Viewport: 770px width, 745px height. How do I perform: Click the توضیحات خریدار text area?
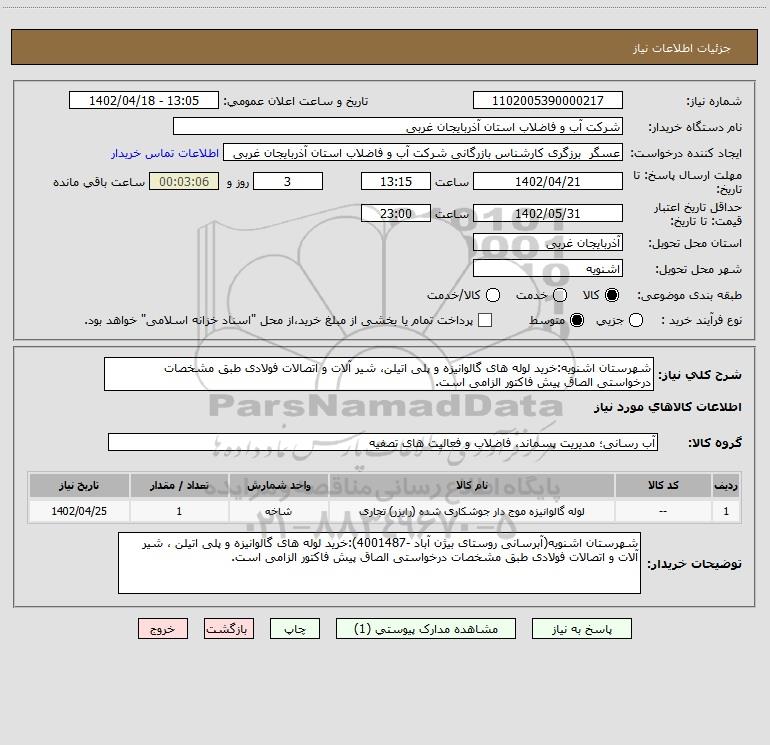coord(379,563)
